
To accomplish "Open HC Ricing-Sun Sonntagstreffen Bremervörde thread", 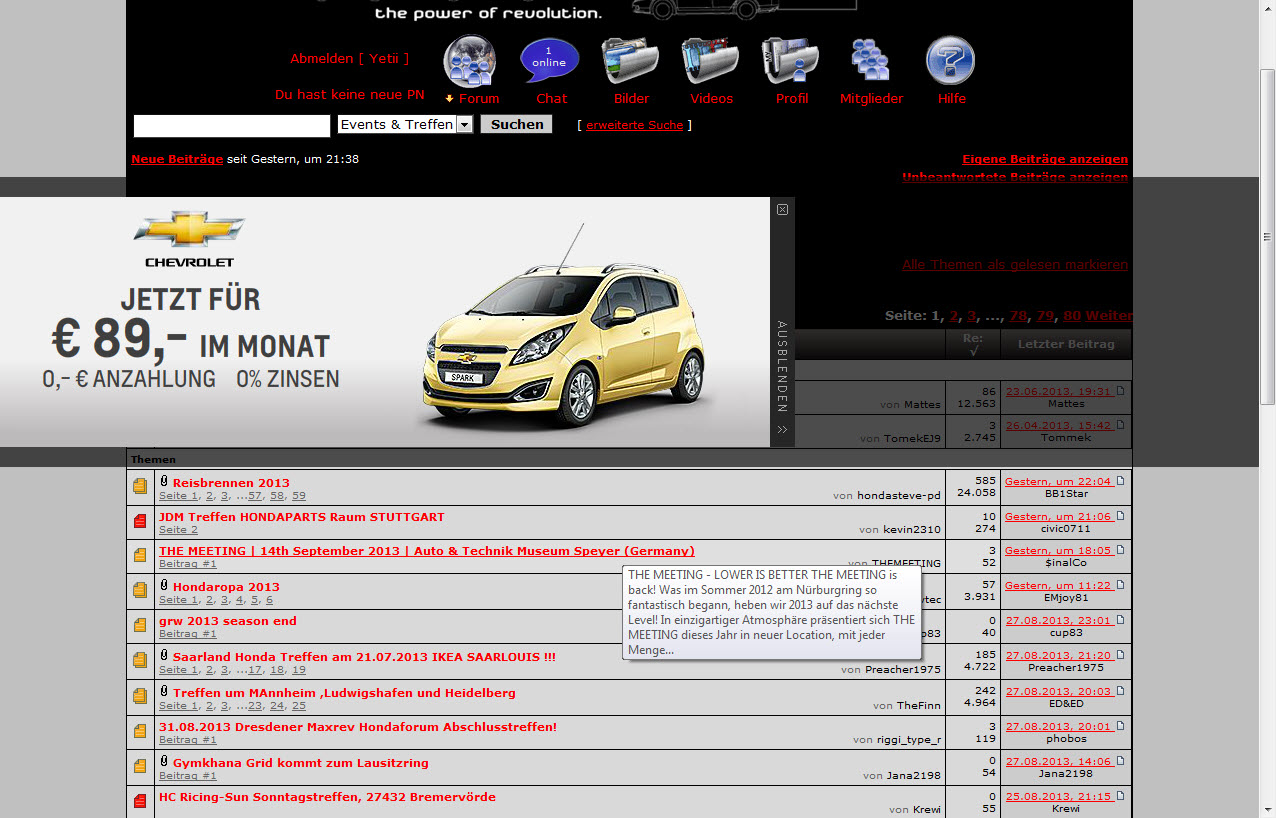I will point(327,797).
